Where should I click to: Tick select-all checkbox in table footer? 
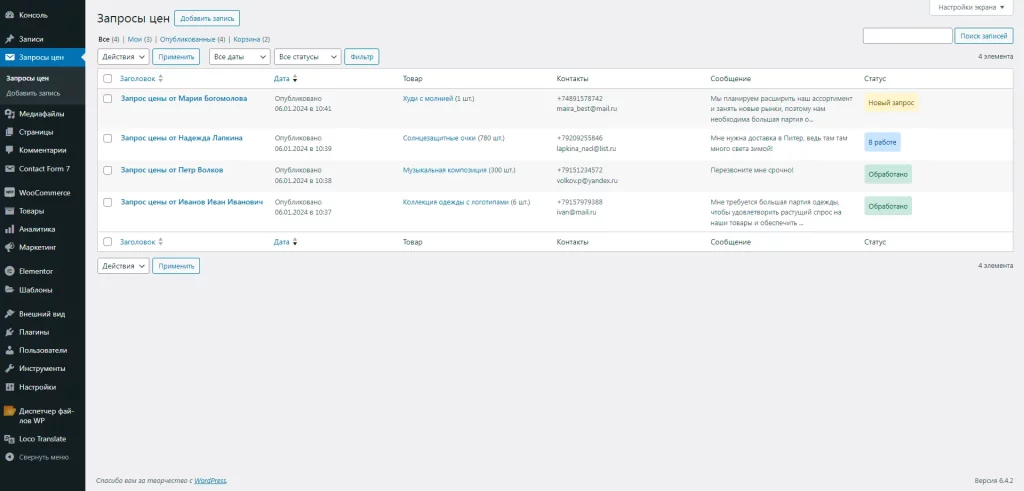pos(108,242)
